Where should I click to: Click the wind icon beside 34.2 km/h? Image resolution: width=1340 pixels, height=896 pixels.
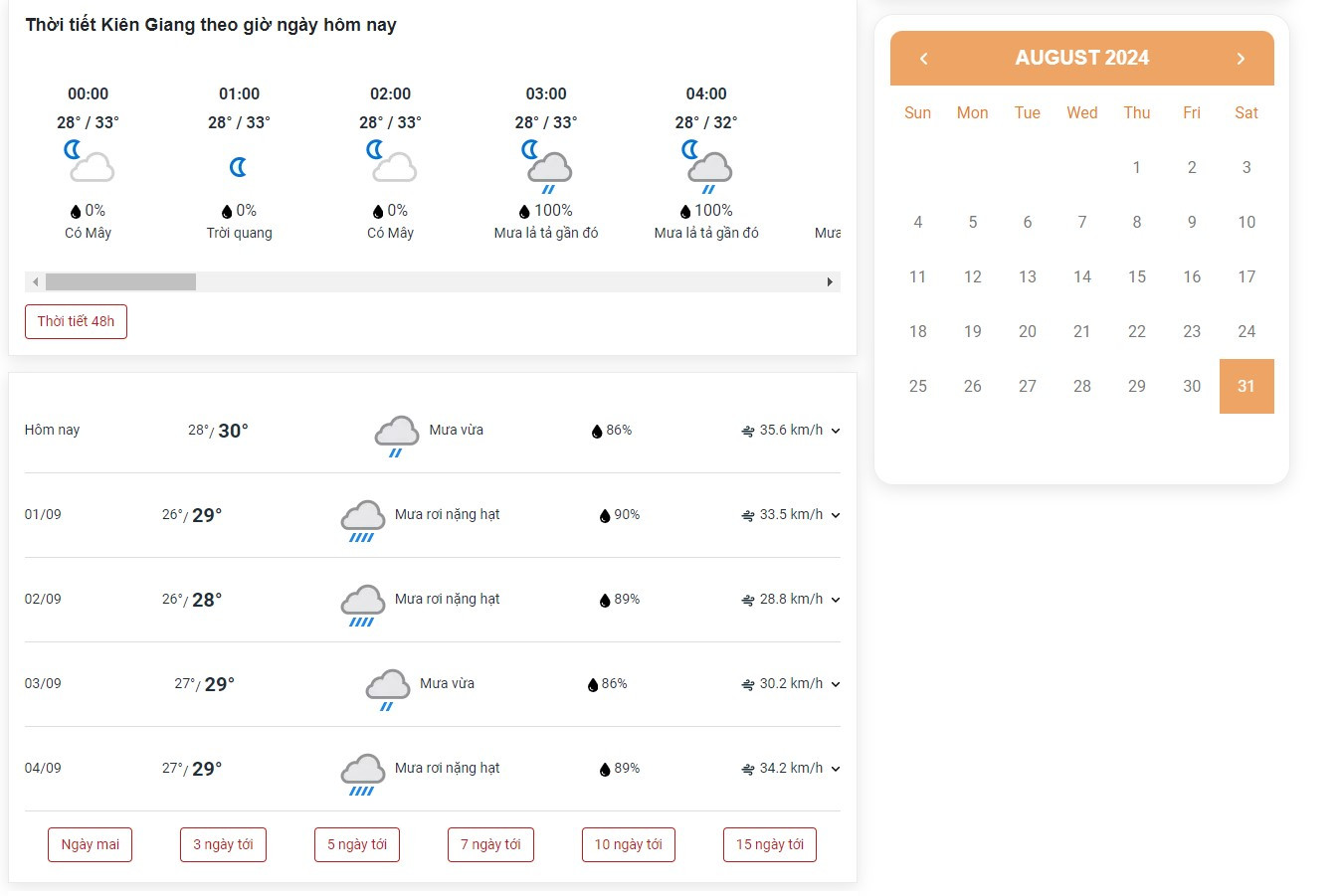[x=748, y=769]
